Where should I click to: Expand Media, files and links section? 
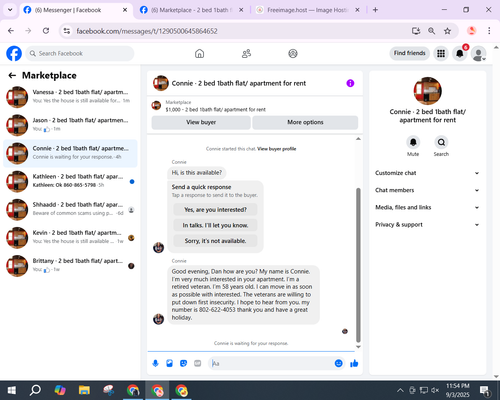click(x=427, y=207)
